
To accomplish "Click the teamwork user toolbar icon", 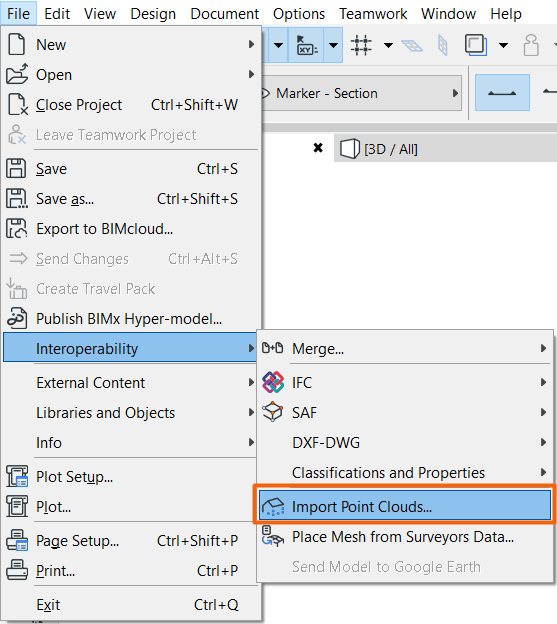I will click(531, 45).
